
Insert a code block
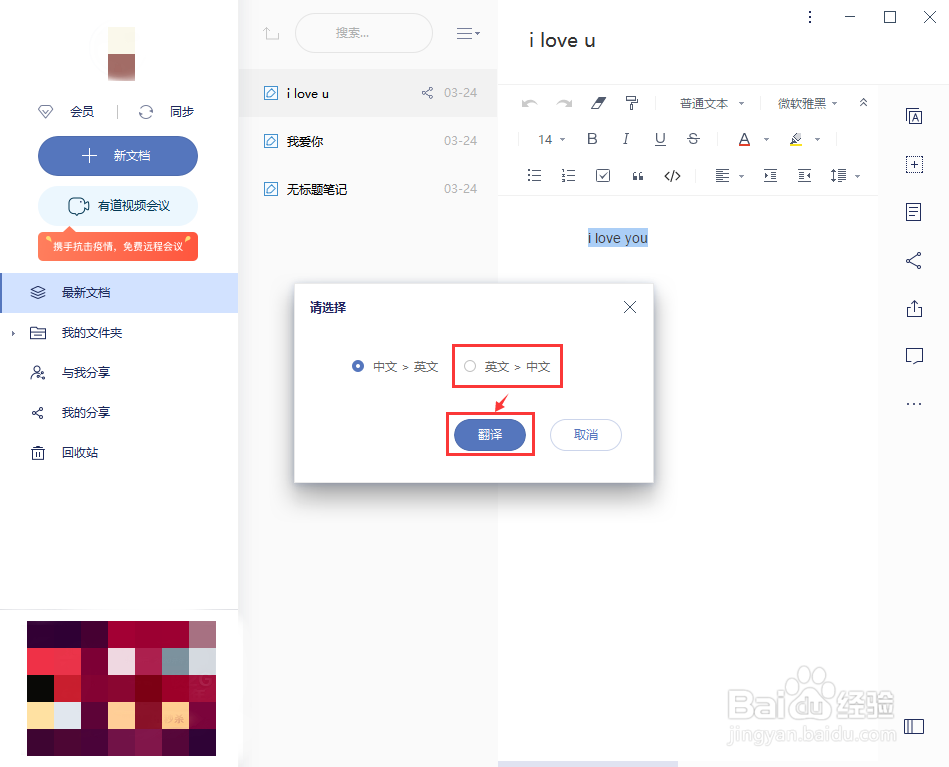672,176
